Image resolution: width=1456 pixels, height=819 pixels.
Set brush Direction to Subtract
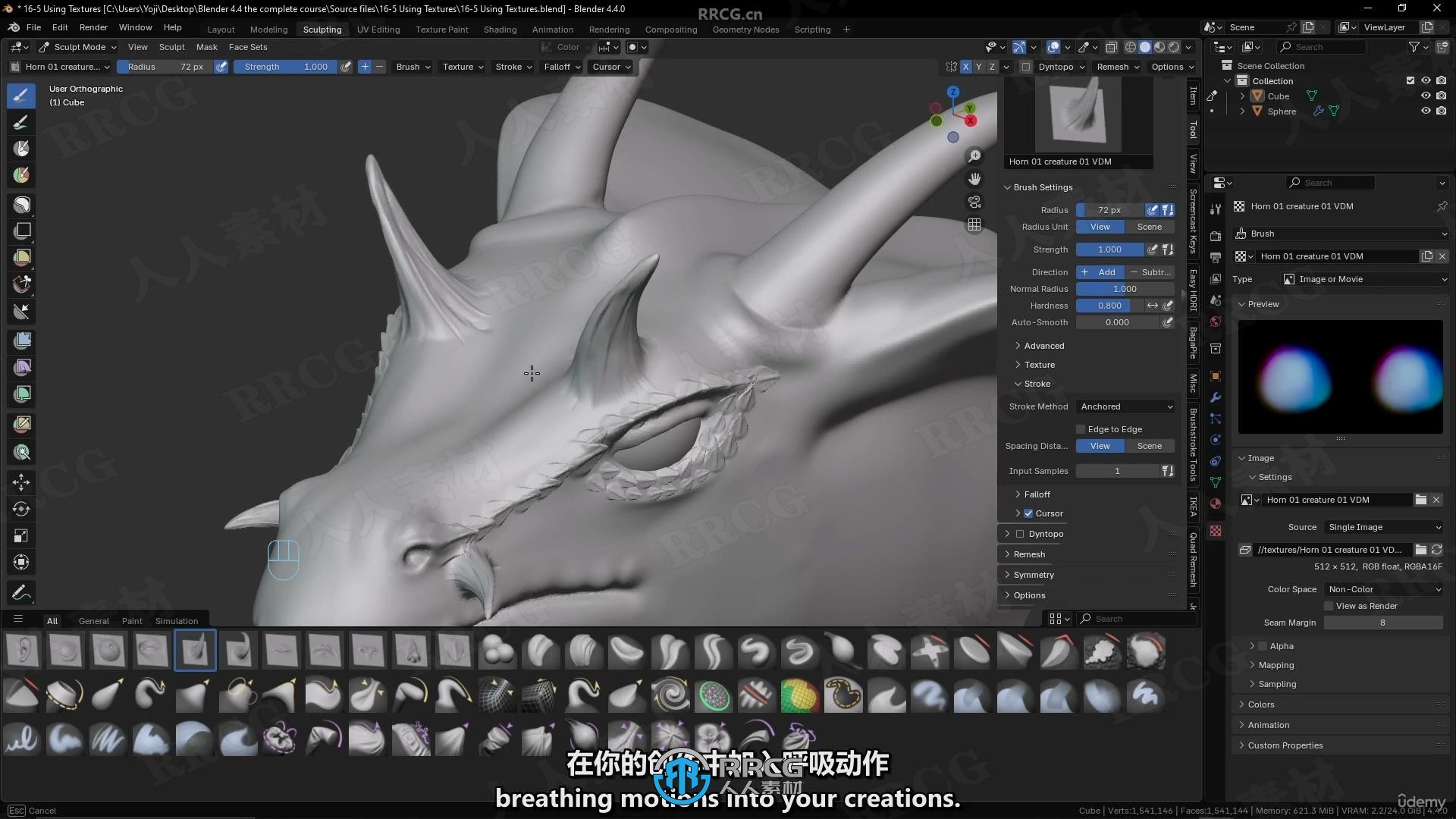coord(1150,272)
